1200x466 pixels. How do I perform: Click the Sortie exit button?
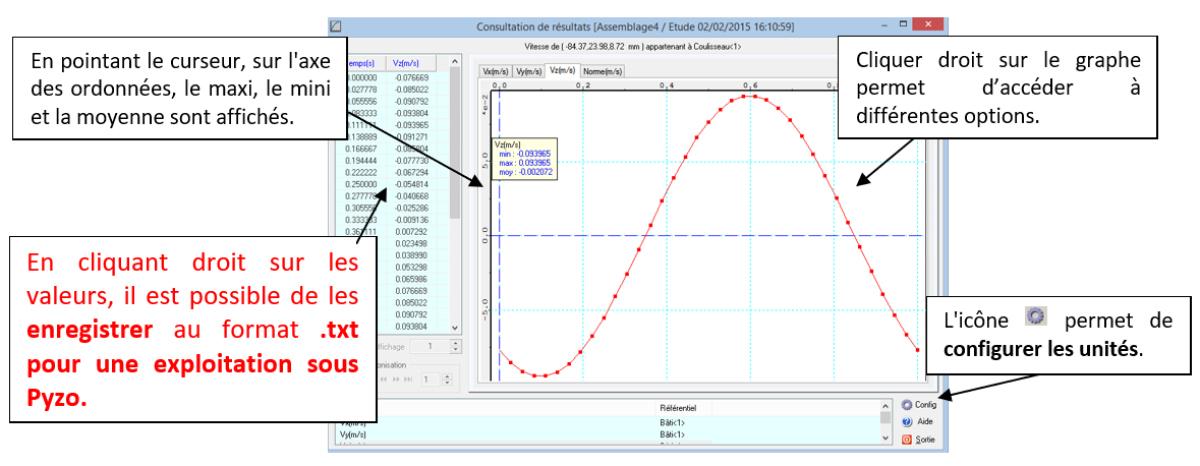[x=920, y=439]
